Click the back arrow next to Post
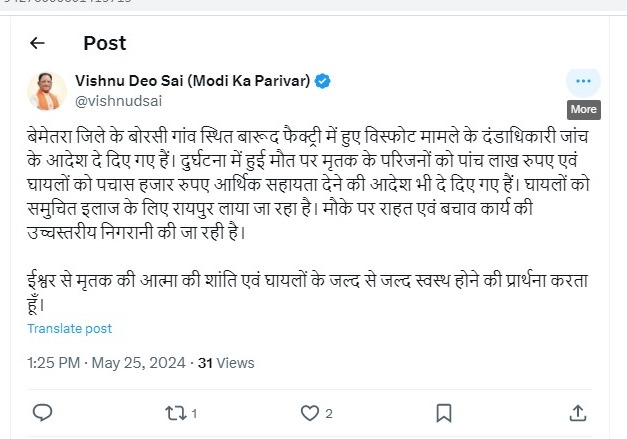The width and height of the screenshot is (627, 439). click(x=38, y=43)
